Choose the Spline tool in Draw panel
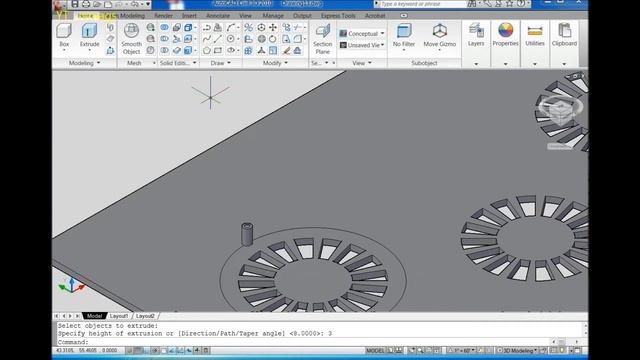Viewport: 640px width, 360px height. point(207,39)
